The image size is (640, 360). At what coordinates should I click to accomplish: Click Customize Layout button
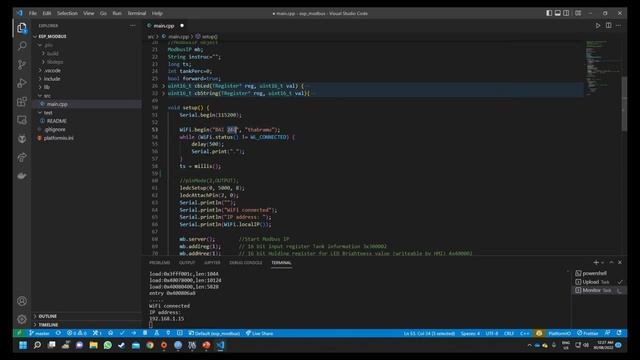click(578, 13)
